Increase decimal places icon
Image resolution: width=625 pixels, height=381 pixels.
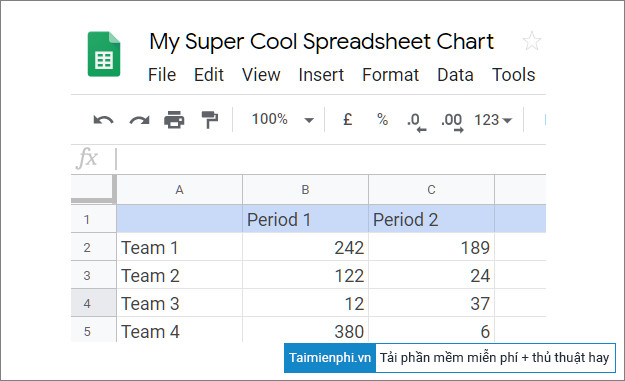[452, 122]
